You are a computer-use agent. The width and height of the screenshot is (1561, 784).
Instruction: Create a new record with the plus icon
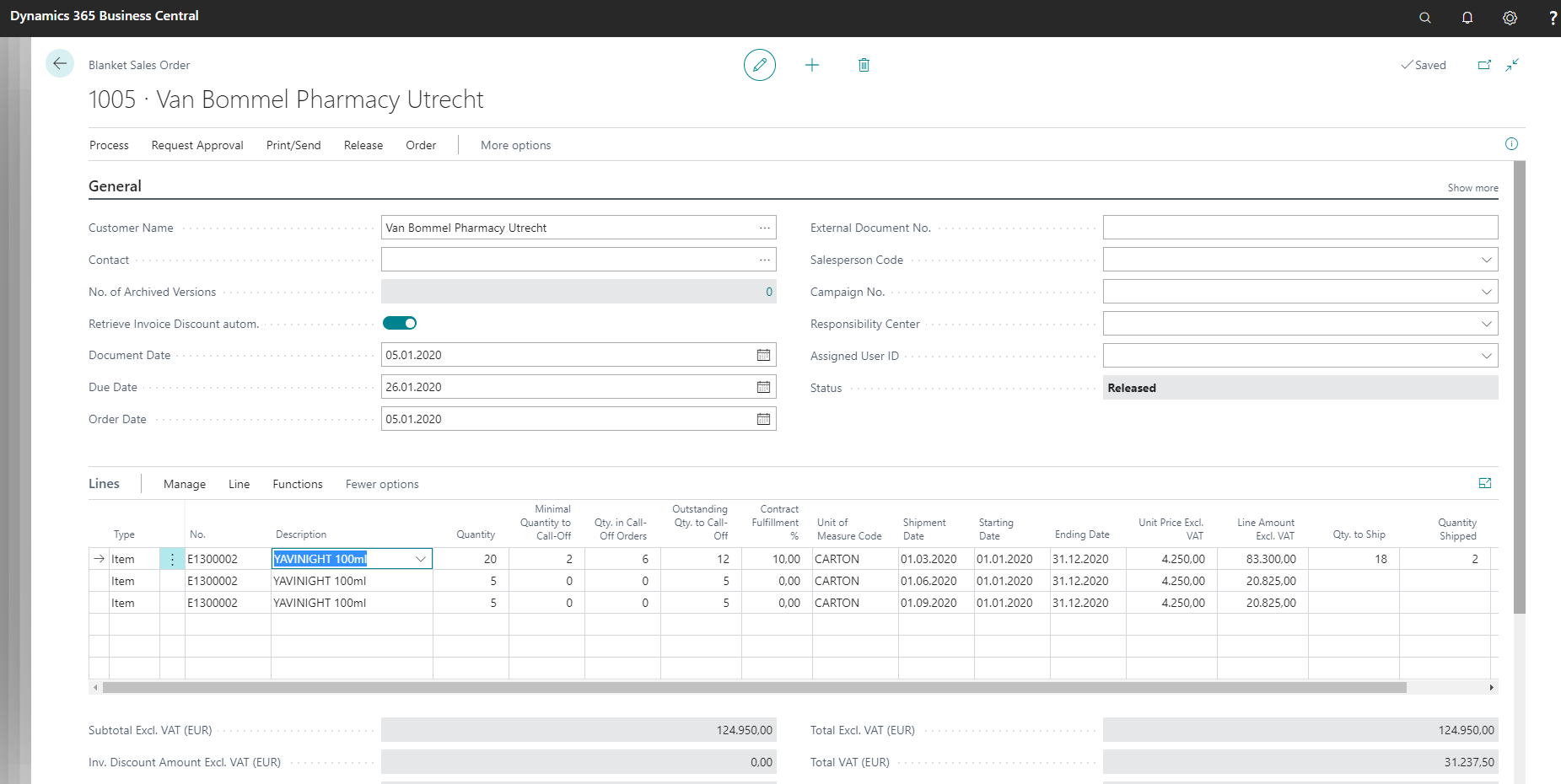[812, 65]
